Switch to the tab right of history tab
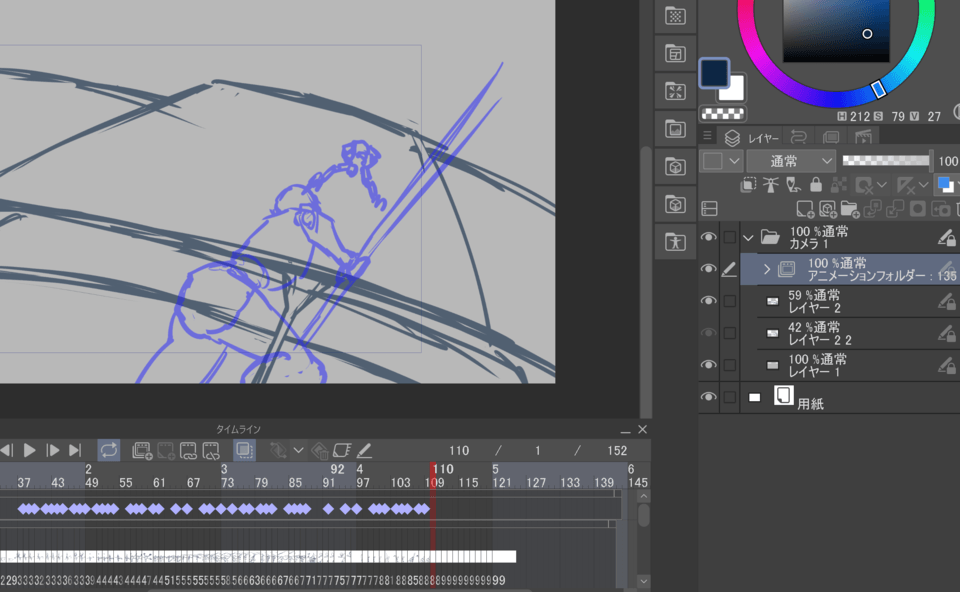Screen dimensions: 960x592 tap(831, 137)
